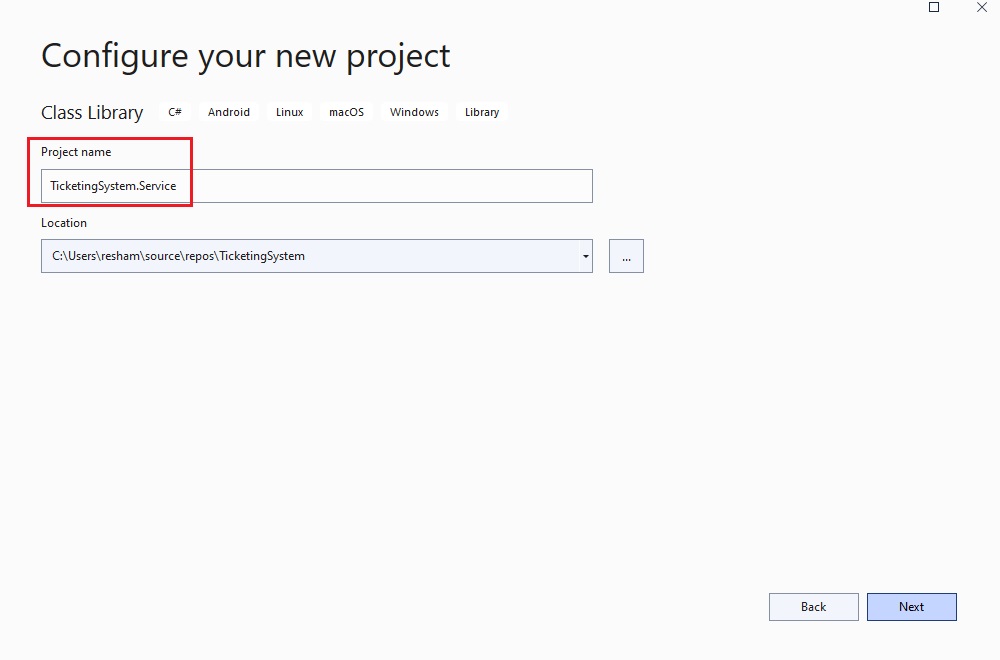Click the Location label
Image resolution: width=1000 pixels, height=660 pixels.
click(64, 223)
